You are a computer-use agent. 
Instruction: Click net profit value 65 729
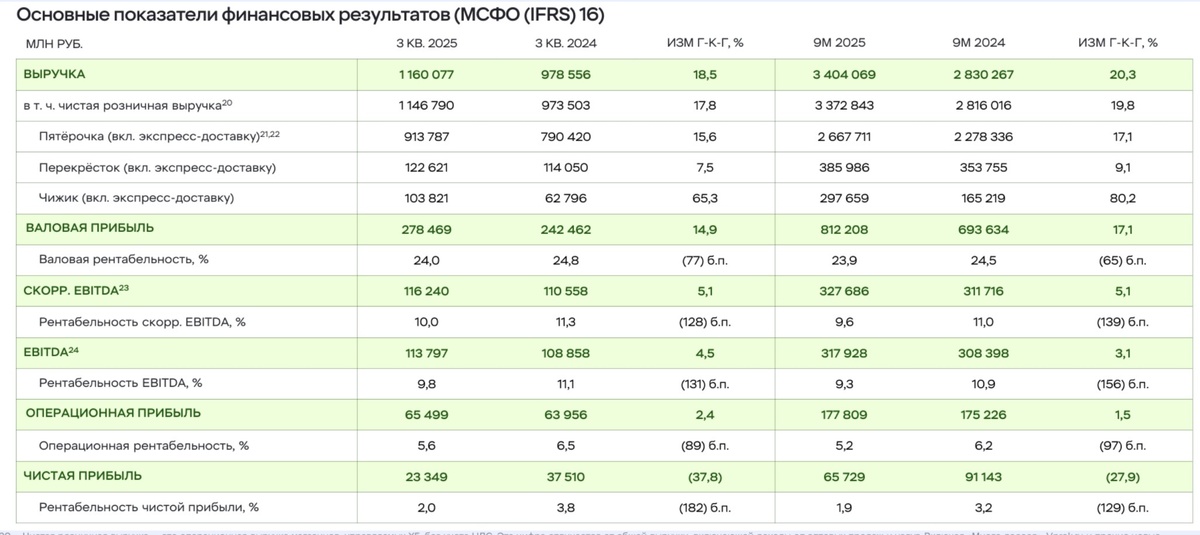pyautogui.click(x=846, y=476)
